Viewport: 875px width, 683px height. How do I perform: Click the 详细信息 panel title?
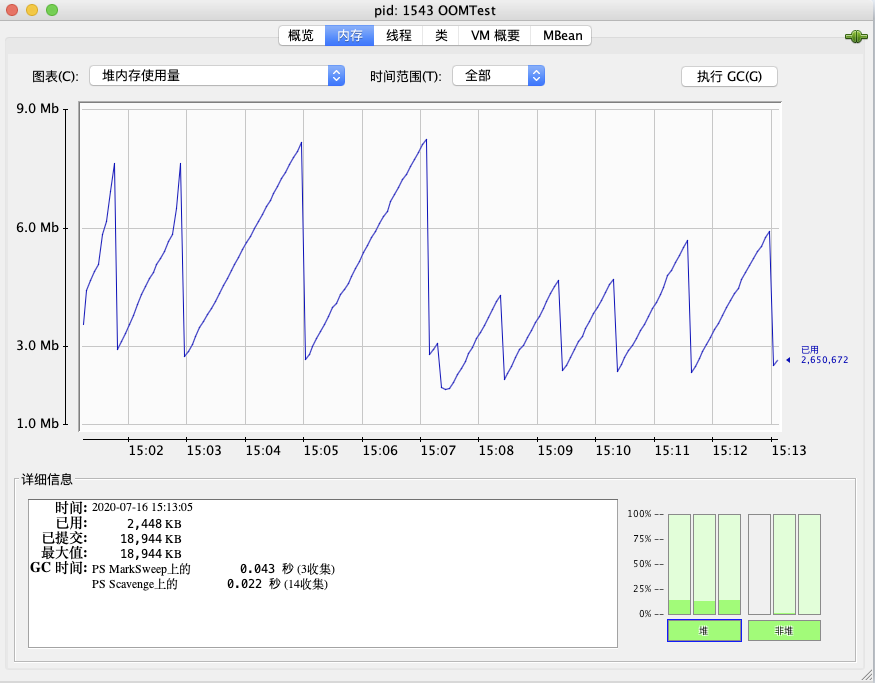pos(47,479)
